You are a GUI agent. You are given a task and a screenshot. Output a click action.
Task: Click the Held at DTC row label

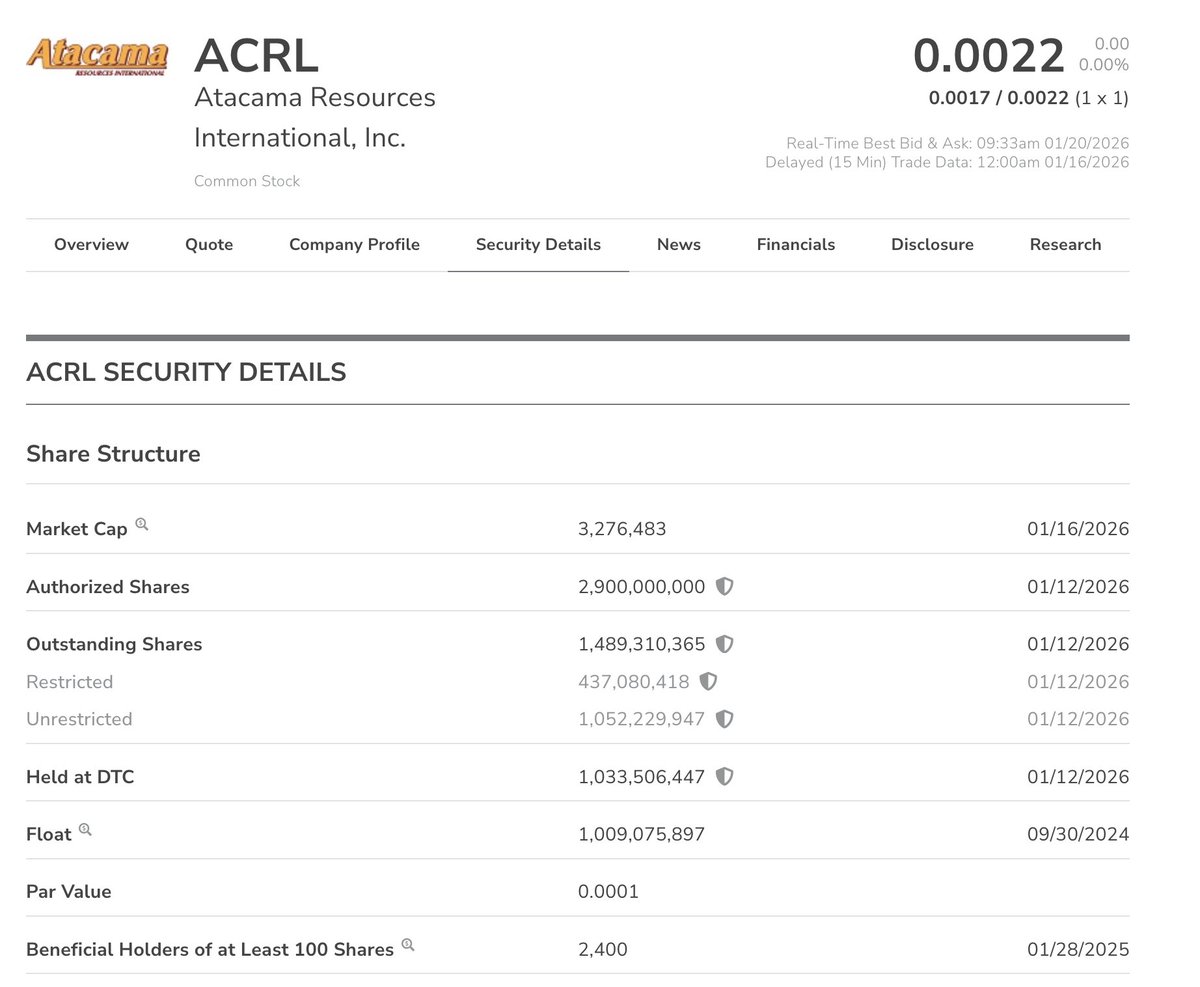pos(80,777)
